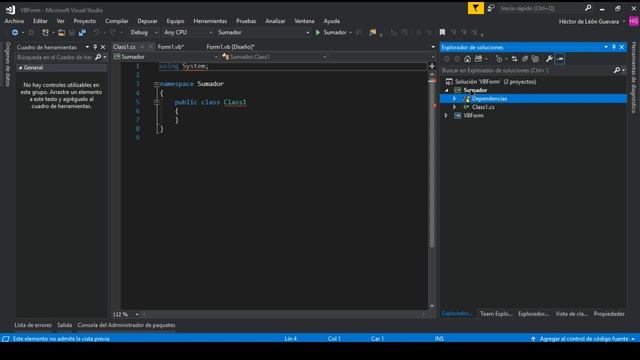Click the Sumador start button label
This screenshot has width=640, height=360.
[x=335, y=32]
